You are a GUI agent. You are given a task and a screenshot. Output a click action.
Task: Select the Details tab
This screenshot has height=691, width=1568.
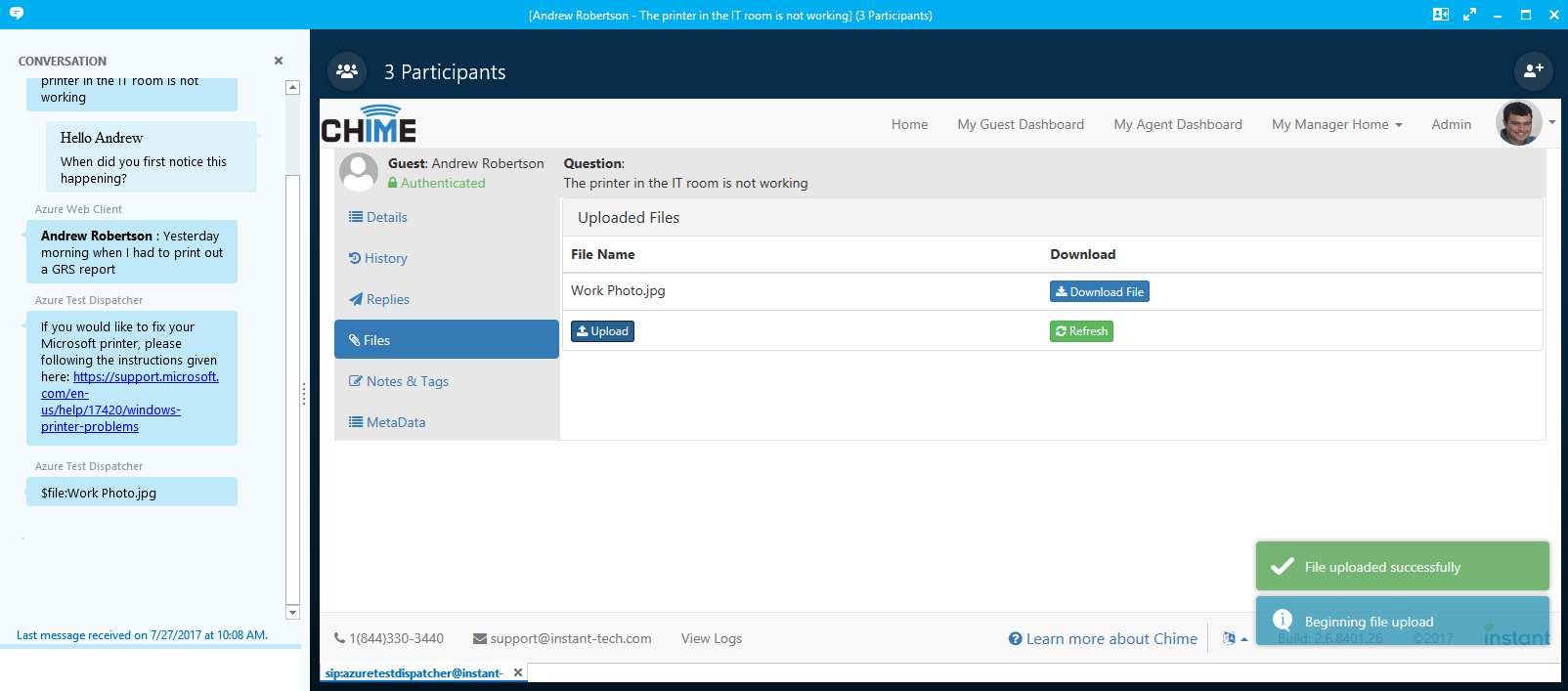(447, 217)
